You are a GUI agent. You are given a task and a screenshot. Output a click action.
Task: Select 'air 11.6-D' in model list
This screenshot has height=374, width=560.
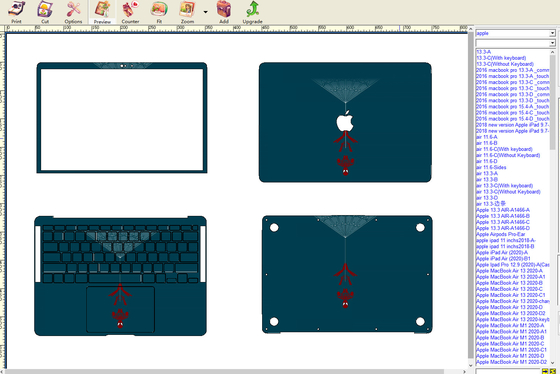tap(486, 161)
